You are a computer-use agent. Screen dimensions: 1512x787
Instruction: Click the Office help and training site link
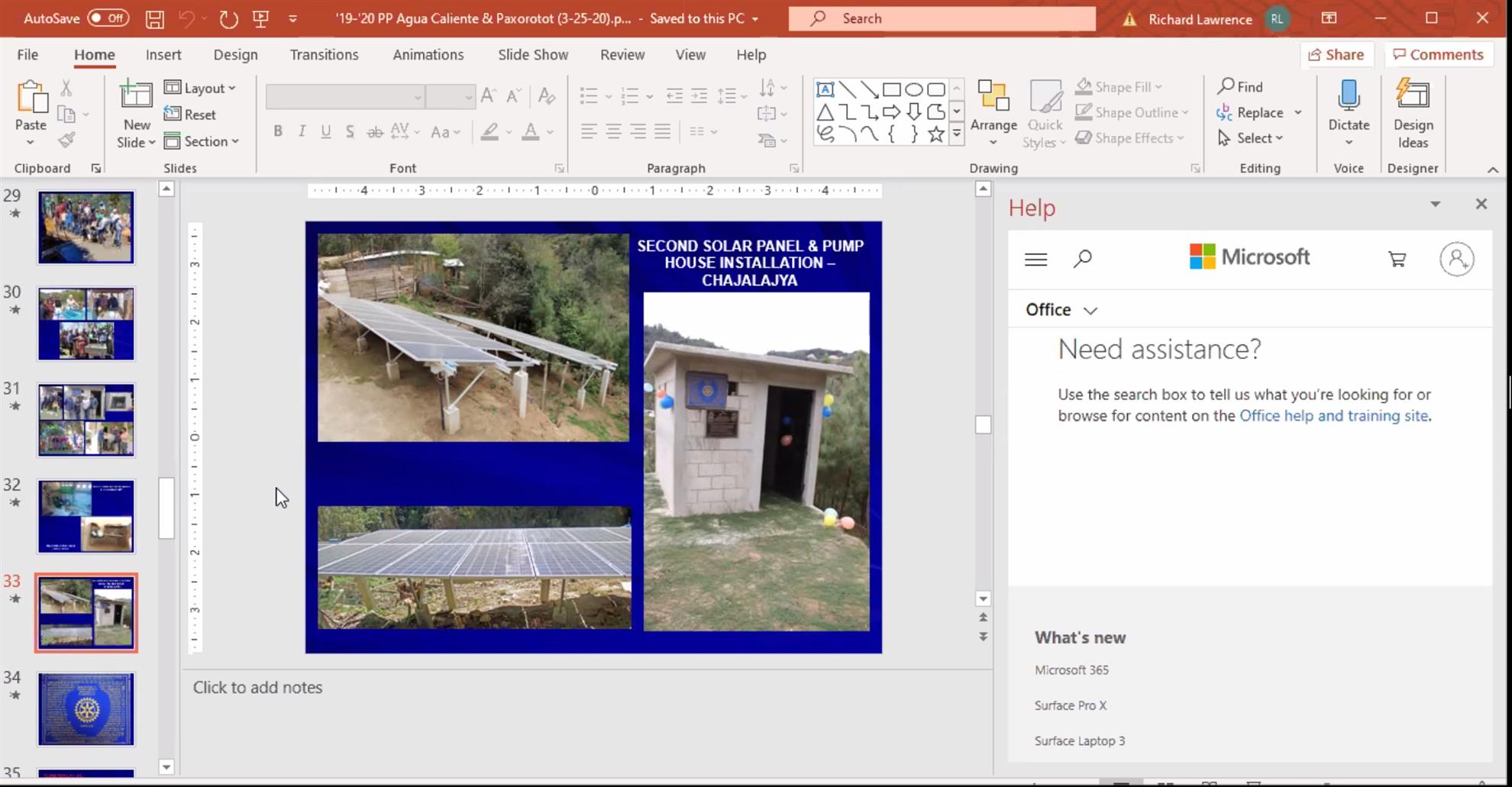[1333, 416]
